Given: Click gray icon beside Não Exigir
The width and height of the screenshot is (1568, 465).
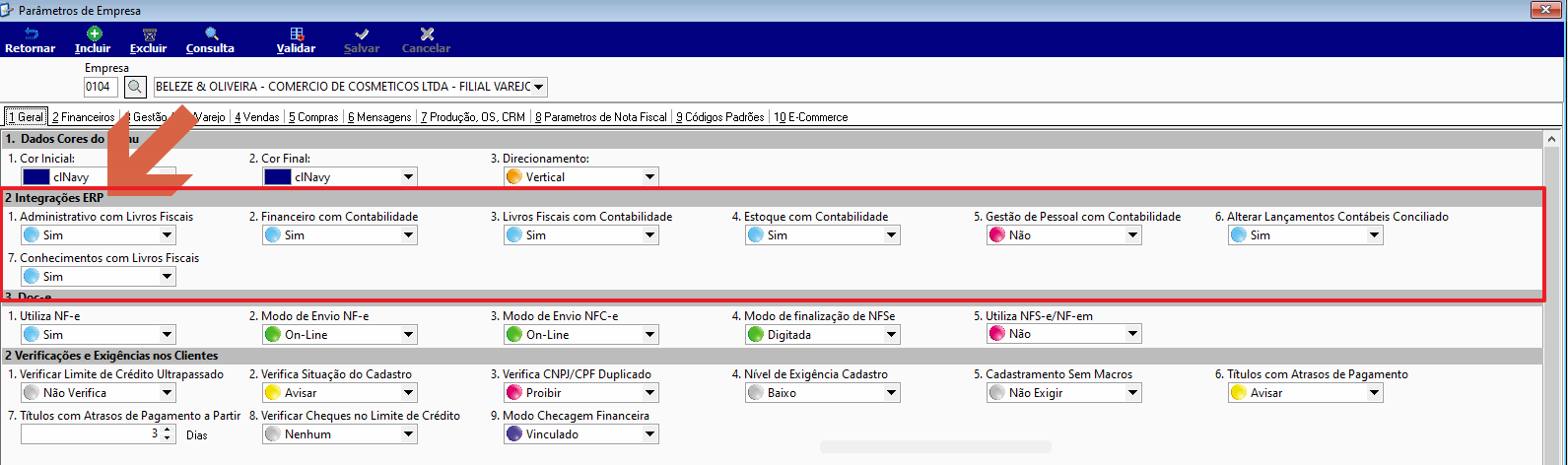Looking at the screenshot, I should [x=996, y=393].
